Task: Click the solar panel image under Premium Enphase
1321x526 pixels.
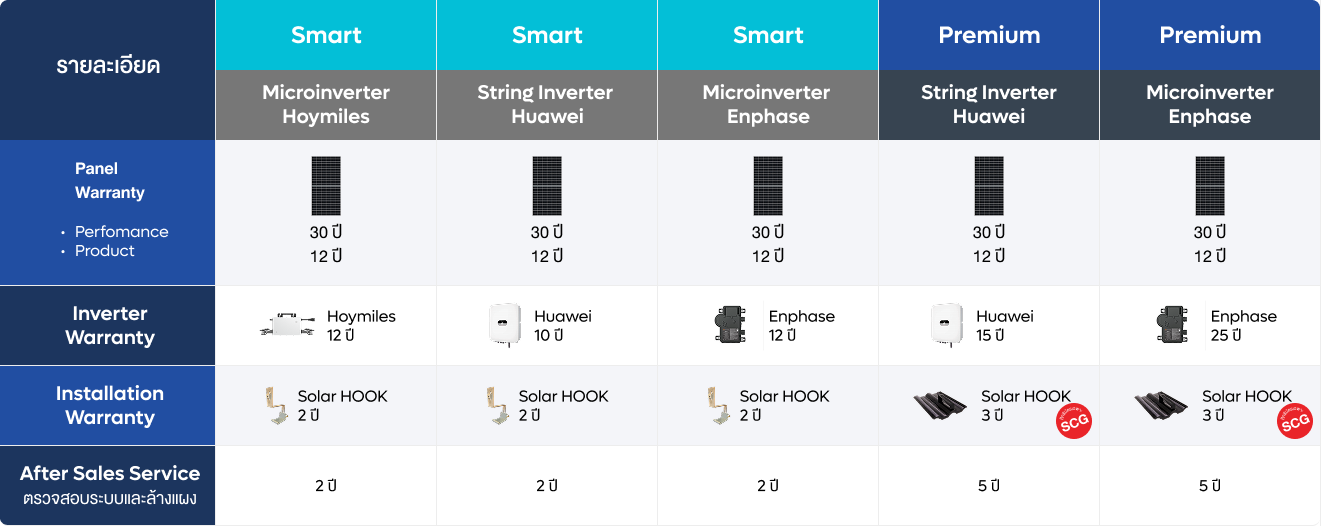Action: point(1209,186)
